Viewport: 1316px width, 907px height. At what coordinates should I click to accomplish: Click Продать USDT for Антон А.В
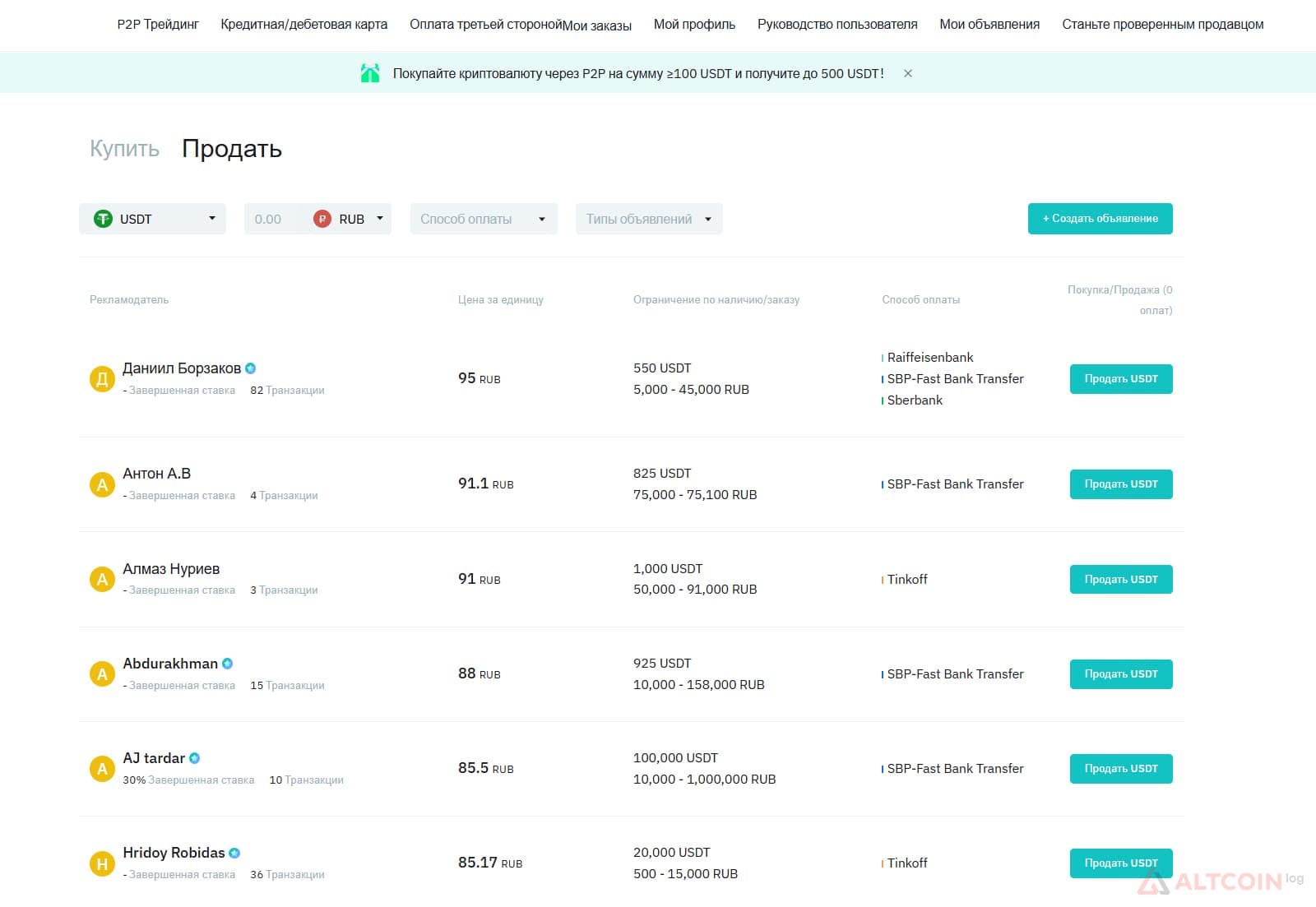(1121, 484)
